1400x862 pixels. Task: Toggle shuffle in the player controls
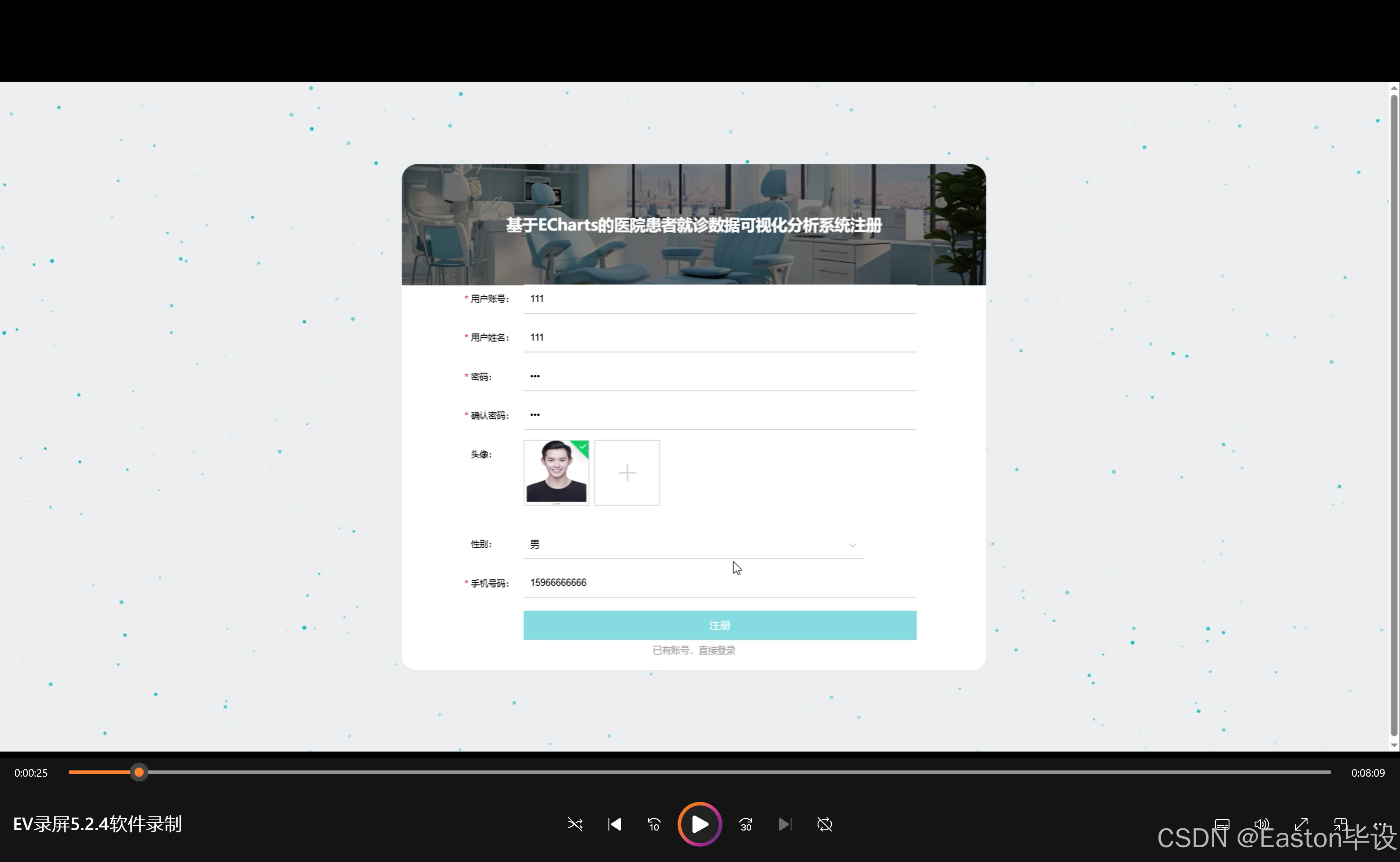575,824
